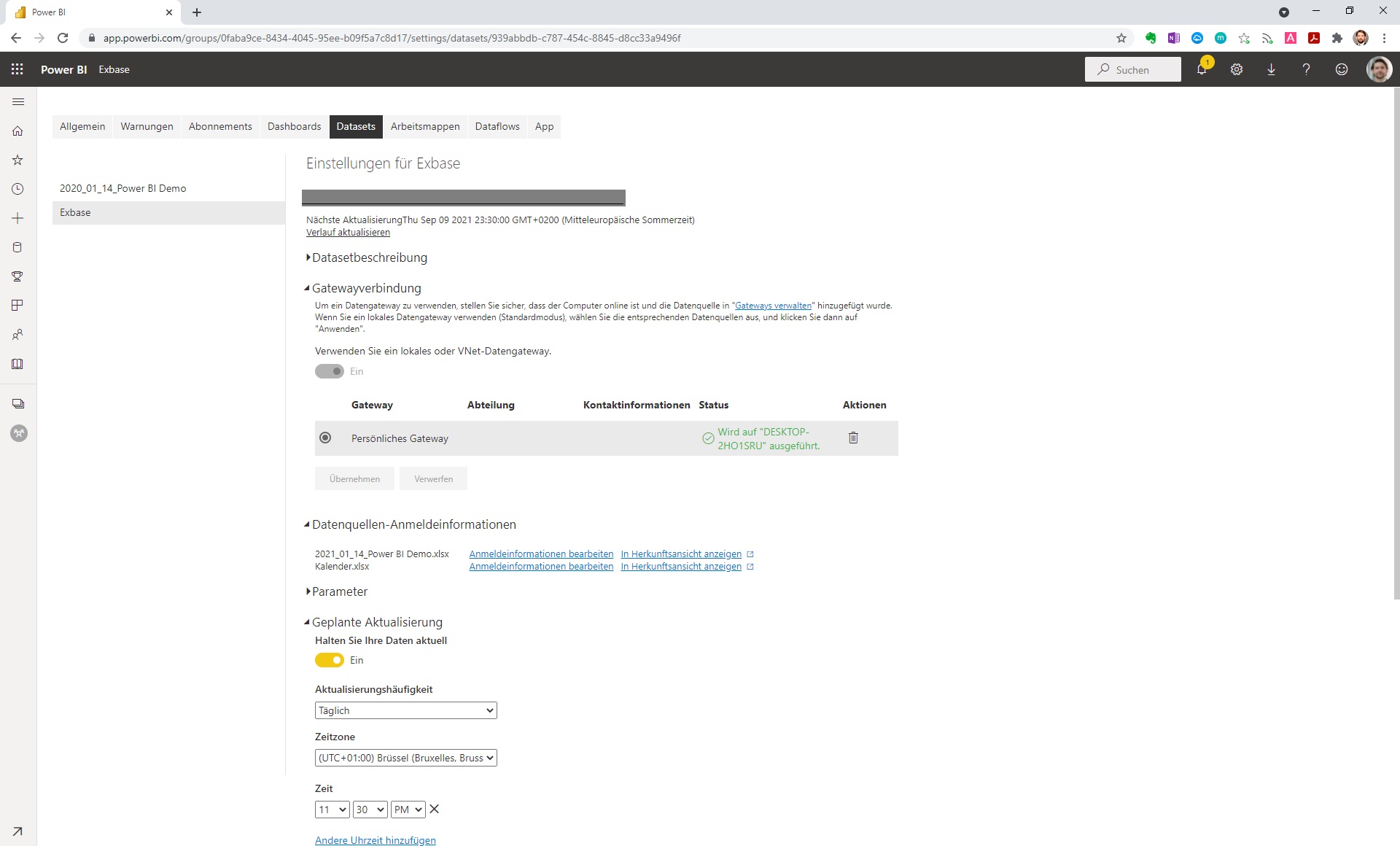Open Favorites star in the sidebar

(x=18, y=160)
